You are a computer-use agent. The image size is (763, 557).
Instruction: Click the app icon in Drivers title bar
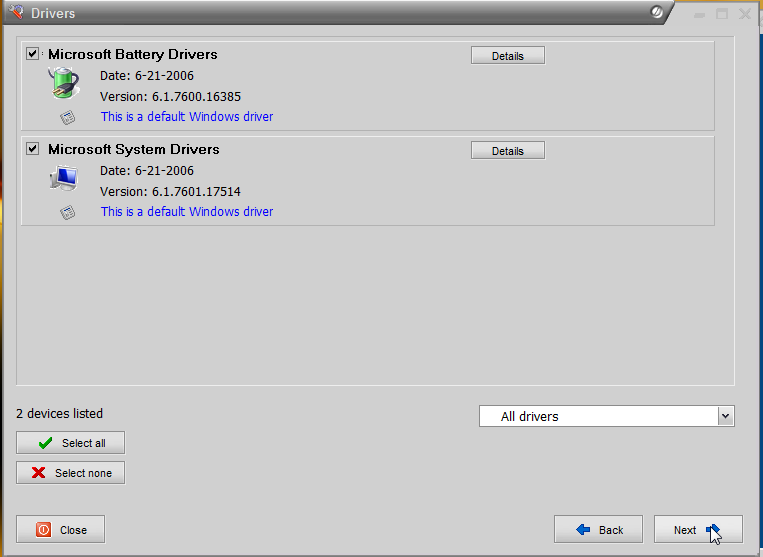pos(15,13)
